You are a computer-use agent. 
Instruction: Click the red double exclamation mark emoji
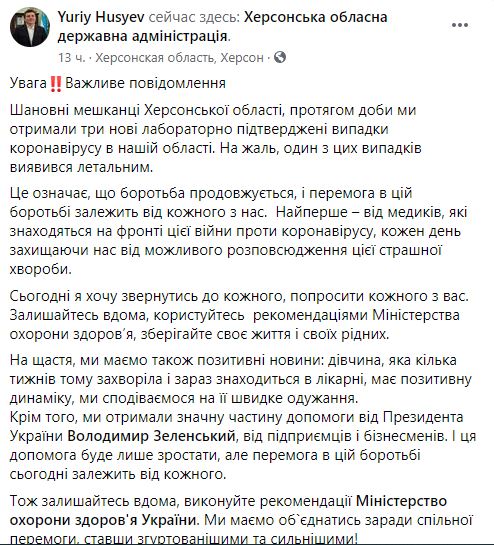(56, 84)
